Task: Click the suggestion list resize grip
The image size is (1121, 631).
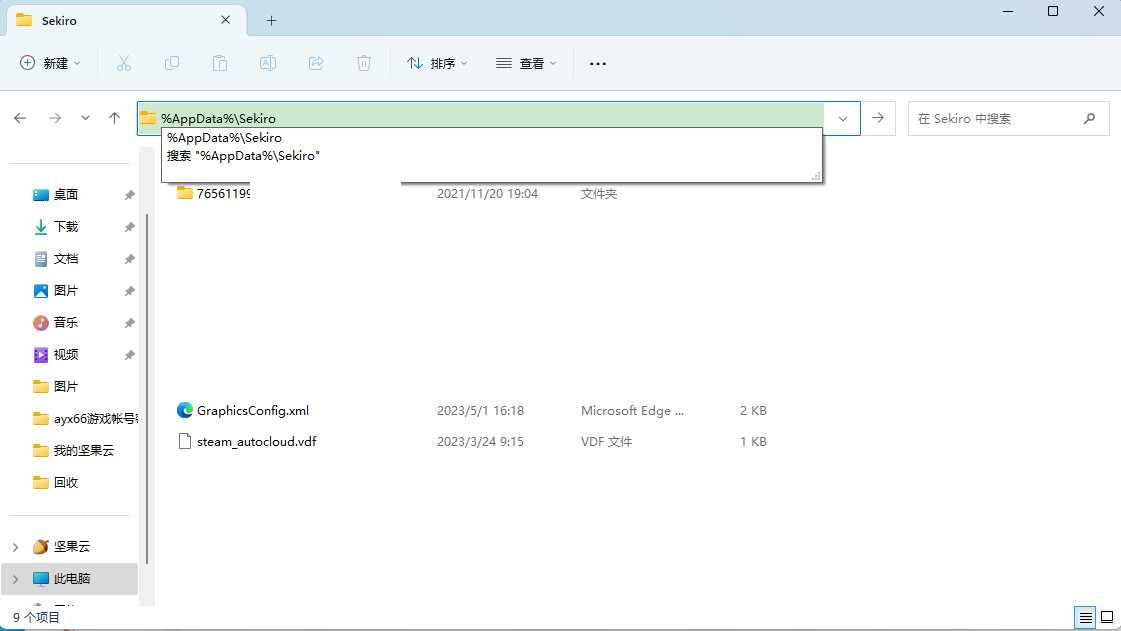Action: 816,176
